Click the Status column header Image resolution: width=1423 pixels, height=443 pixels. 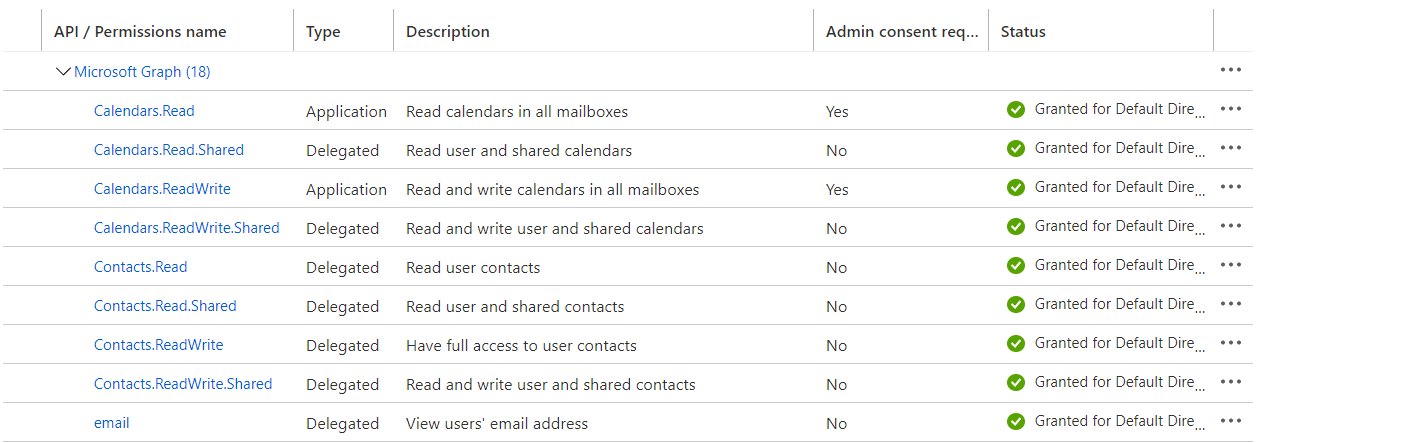tap(1023, 32)
